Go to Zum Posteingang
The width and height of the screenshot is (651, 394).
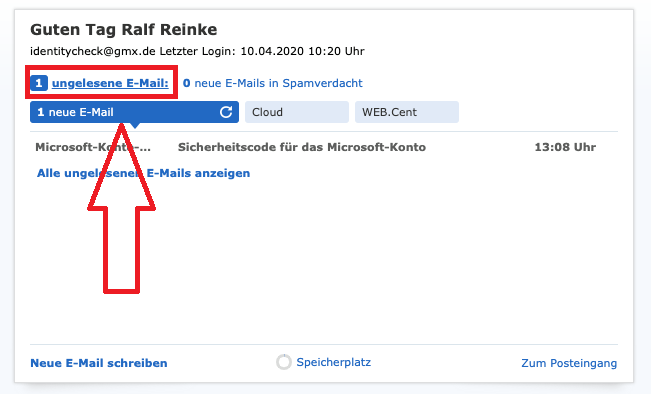click(569, 363)
